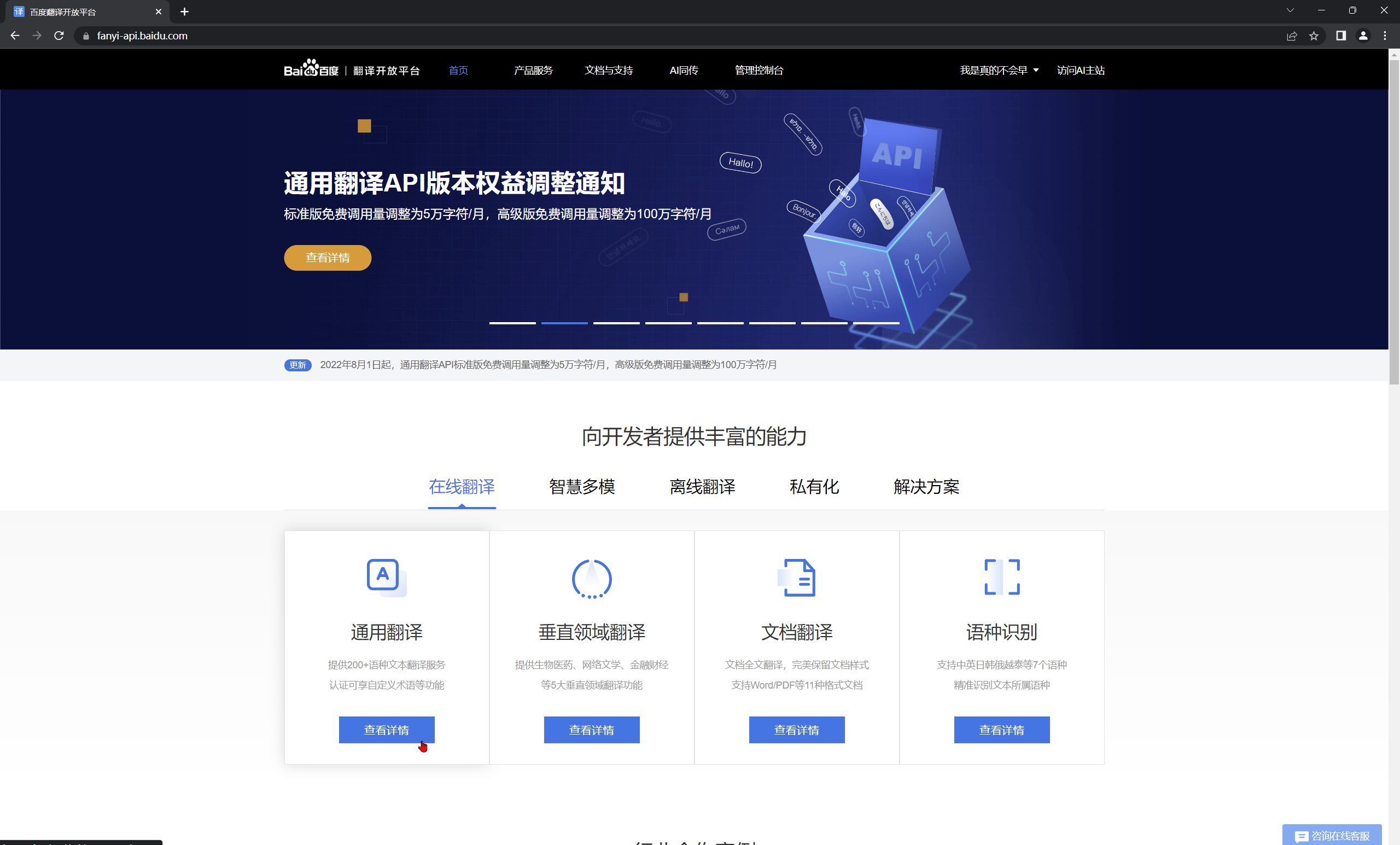Click the 查看详情 button for 通用翻译
The image size is (1400, 845).
pyautogui.click(x=386, y=729)
